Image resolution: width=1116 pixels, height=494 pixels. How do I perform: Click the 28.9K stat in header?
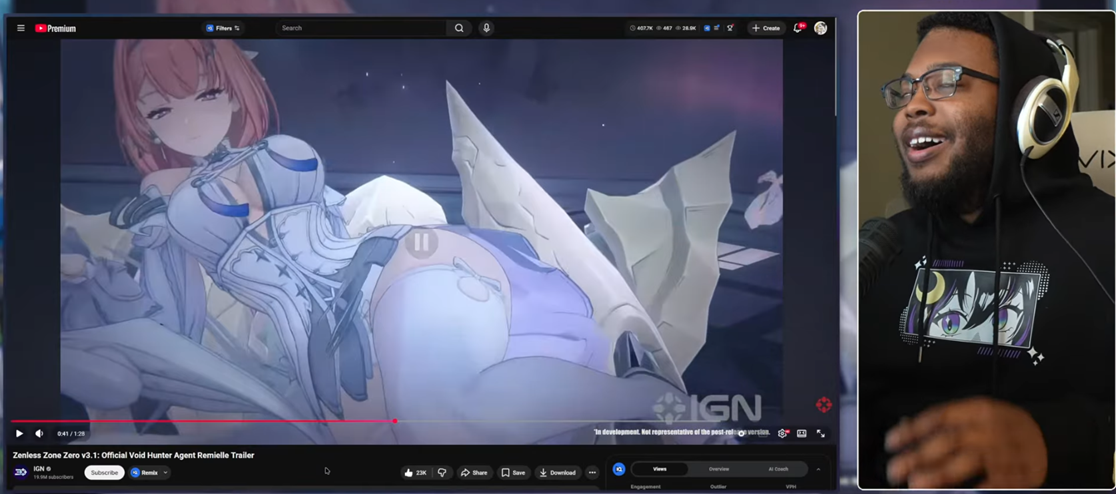pyautogui.click(x=685, y=28)
